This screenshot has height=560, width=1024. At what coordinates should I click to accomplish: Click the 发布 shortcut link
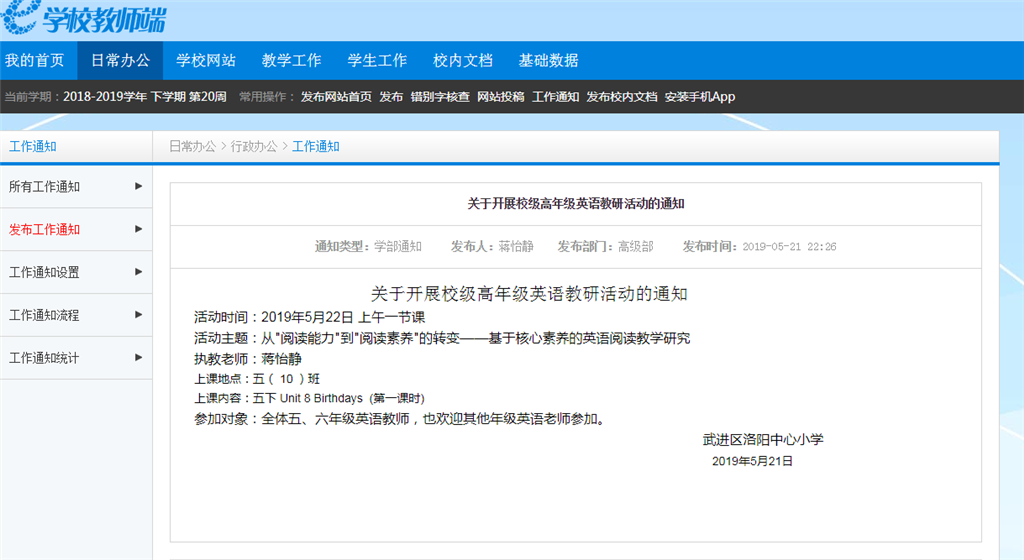(391, 97)
